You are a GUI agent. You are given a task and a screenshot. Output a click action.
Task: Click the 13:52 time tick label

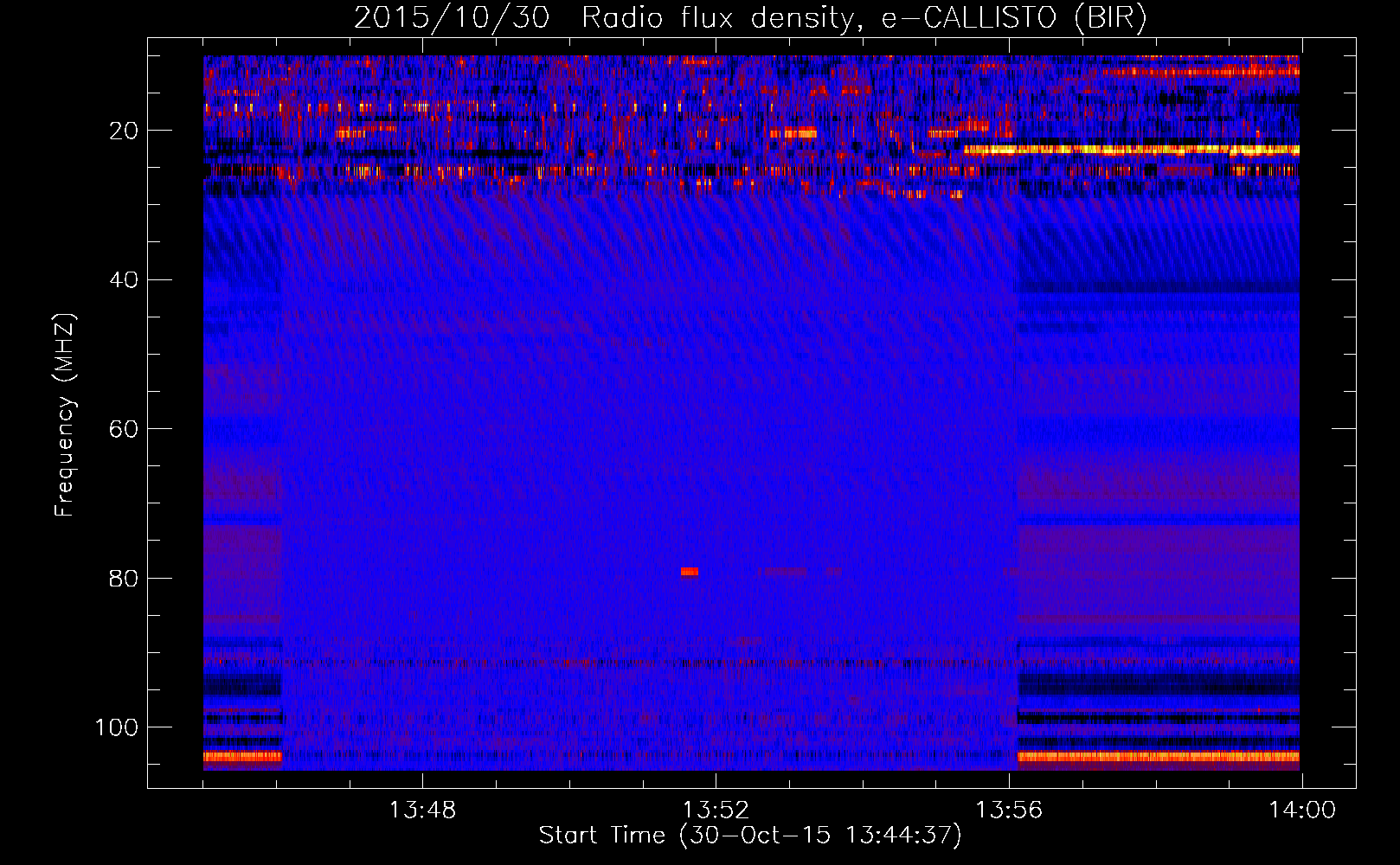point(716,811)
